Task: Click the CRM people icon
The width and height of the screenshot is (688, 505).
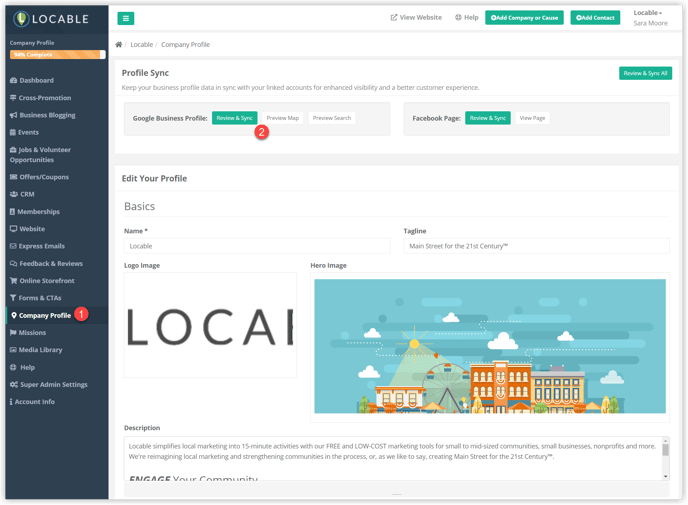Action: click(14, 194)
